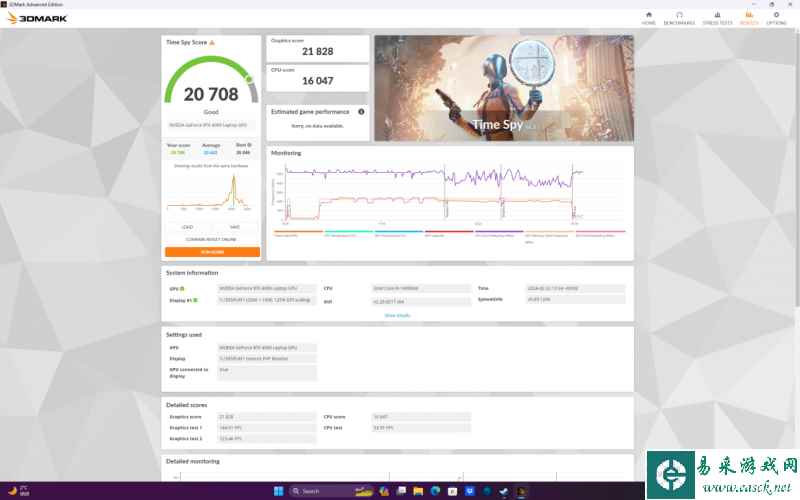Click the GPU field in System information
800x500 pixels.
click(x=267, y=289)
